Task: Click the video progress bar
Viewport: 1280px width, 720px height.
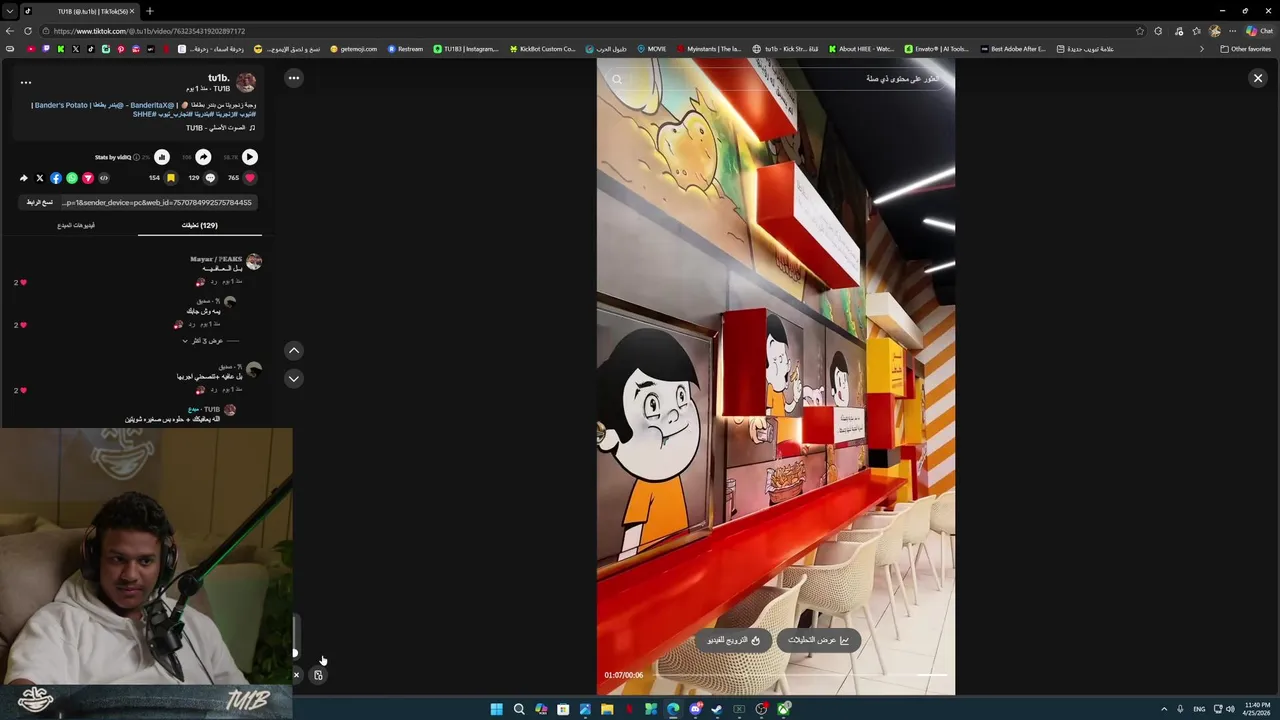Action: (x=800, y=675)
